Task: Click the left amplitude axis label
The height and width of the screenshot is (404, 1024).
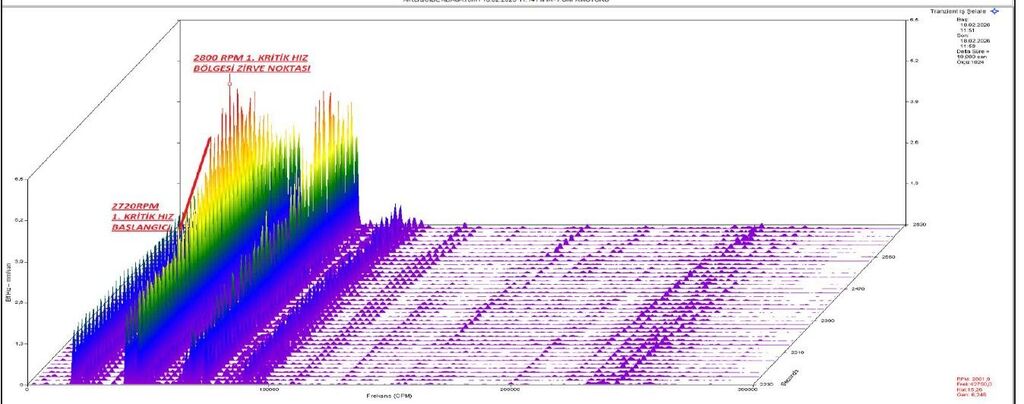Action: point(6,290)
